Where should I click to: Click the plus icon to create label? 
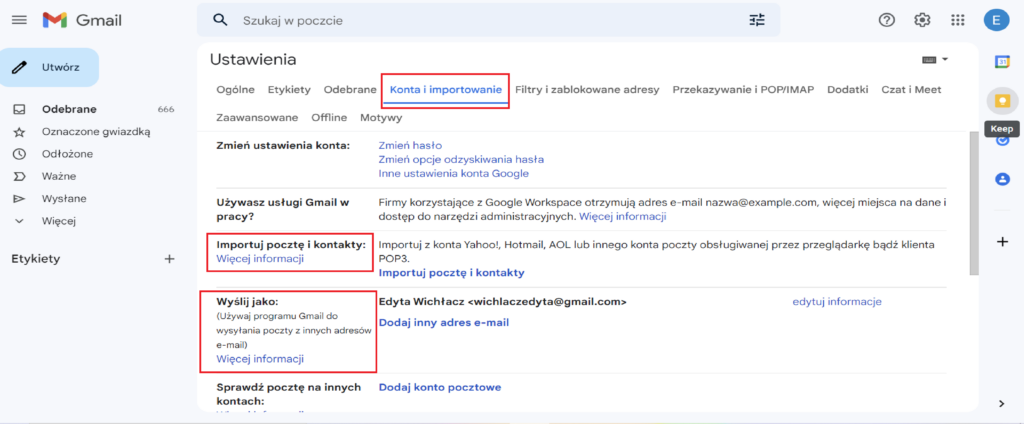[x=169, y=259]
